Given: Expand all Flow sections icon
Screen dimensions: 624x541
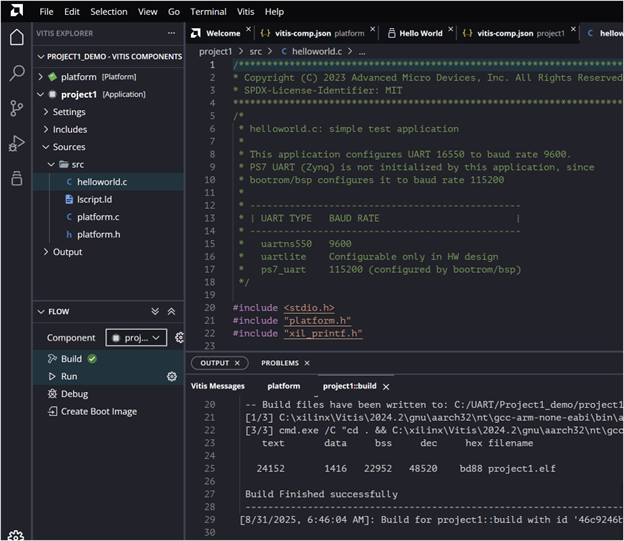Looking at the screenshot, I should pyautogui.click(x=155, y=311).
